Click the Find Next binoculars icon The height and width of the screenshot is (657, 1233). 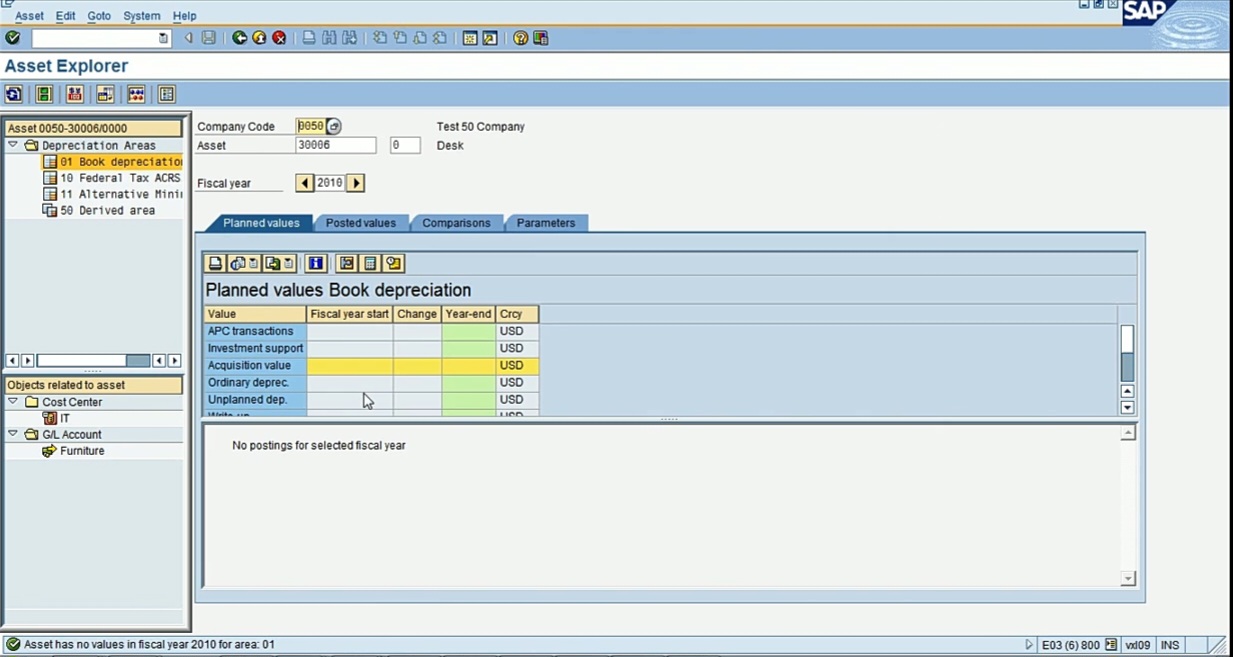(x=349, y=38)
